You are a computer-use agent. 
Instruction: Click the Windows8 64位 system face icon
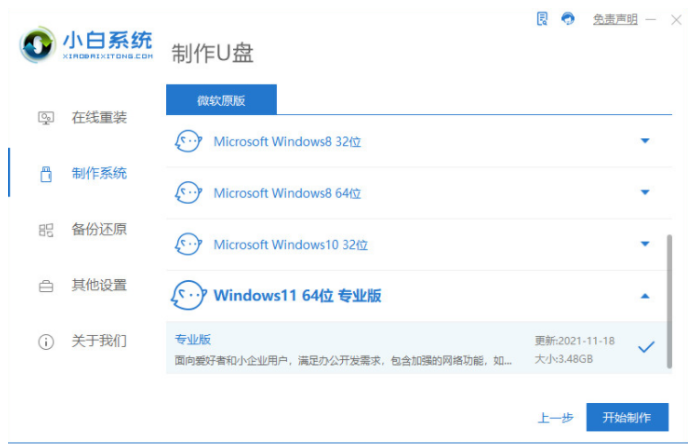(x=187, y=193)
